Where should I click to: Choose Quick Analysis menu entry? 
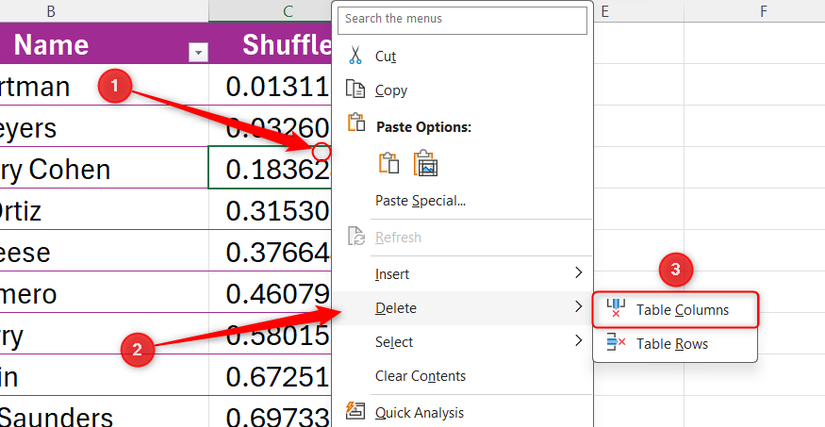pos(462,412)
